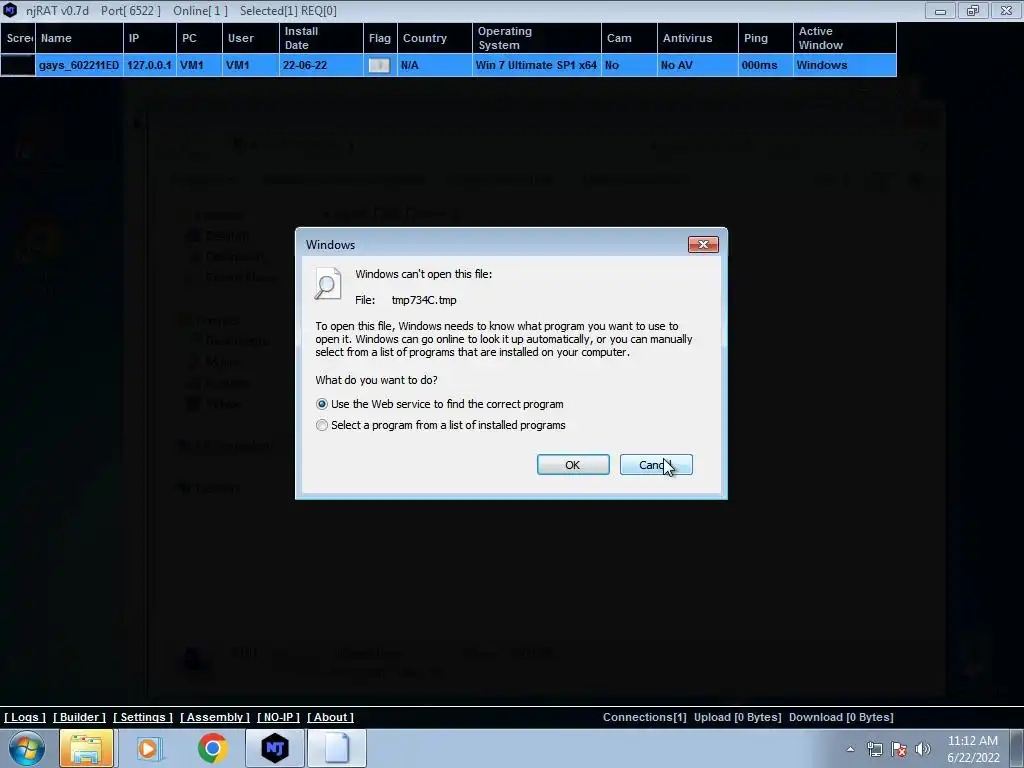The image size is (1024, 768).
Task: Click the blank file taskbar icon
Action: click(337, 748)
